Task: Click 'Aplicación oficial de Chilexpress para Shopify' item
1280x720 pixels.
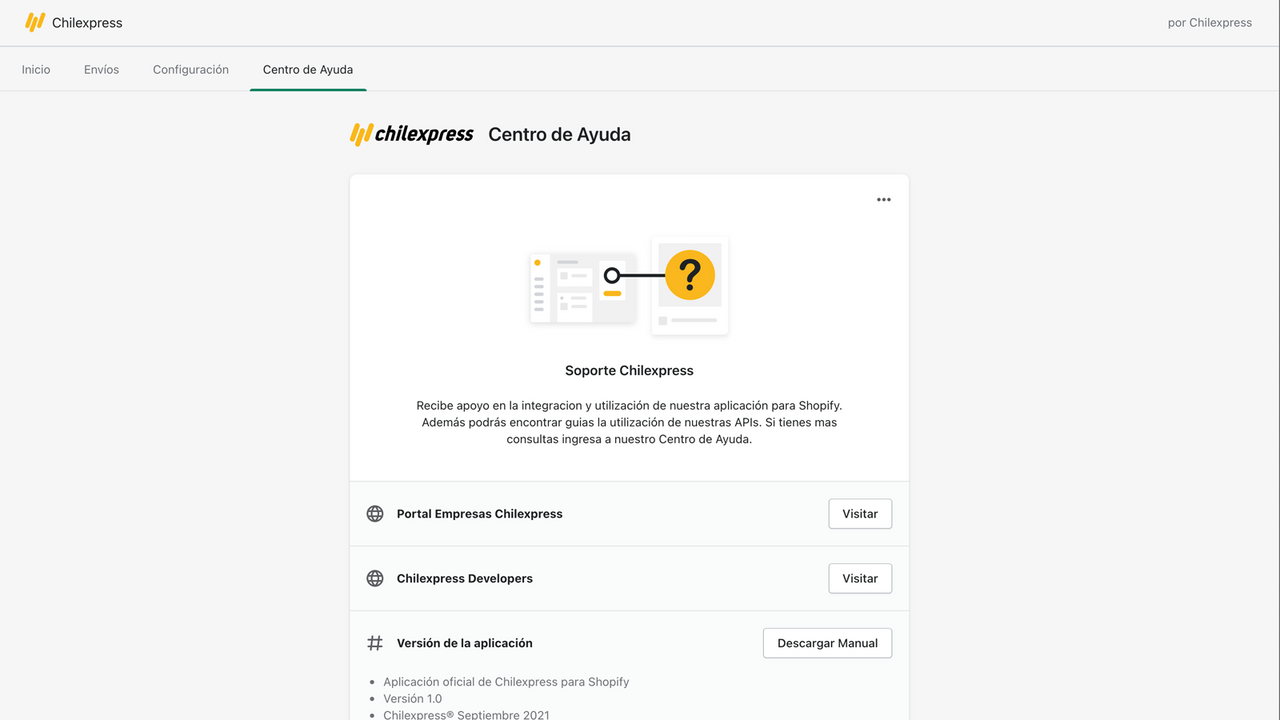Action: [x=506, y=682]
